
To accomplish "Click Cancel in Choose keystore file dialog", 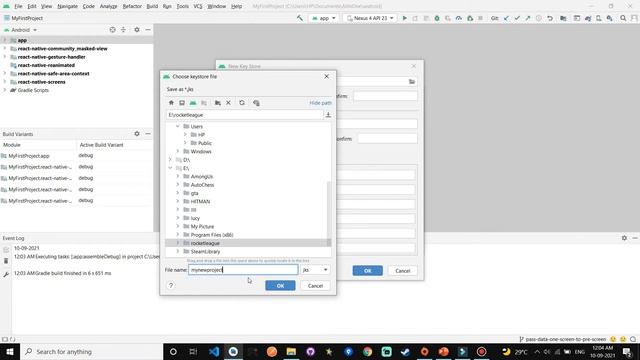I will pyautogui.click(x=315, y=286).
